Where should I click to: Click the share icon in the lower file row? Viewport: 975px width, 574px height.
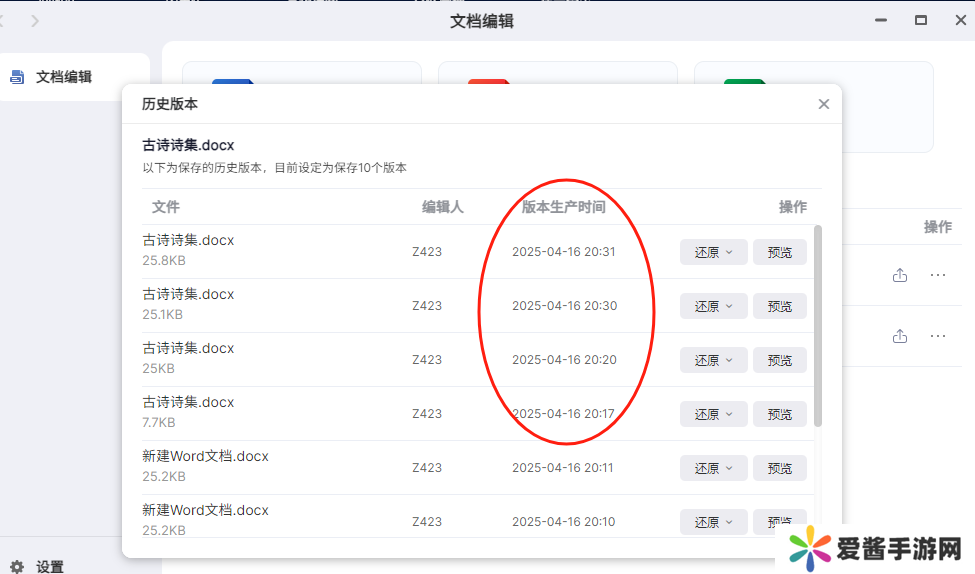coord(900,336)
